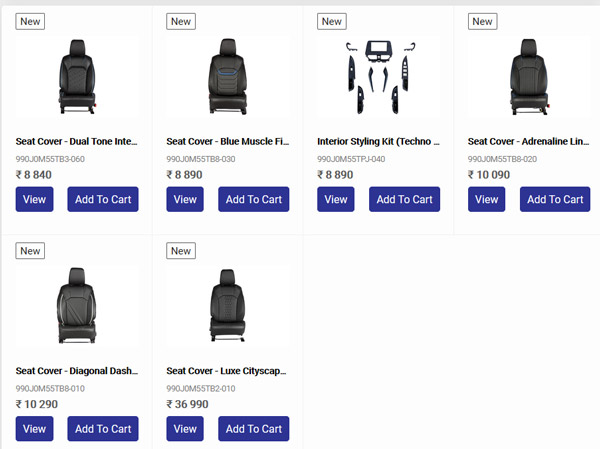Screen dimensions: 600x449
Task: Open the Diagonal Dash seat cover image
Action: point(76,306)
